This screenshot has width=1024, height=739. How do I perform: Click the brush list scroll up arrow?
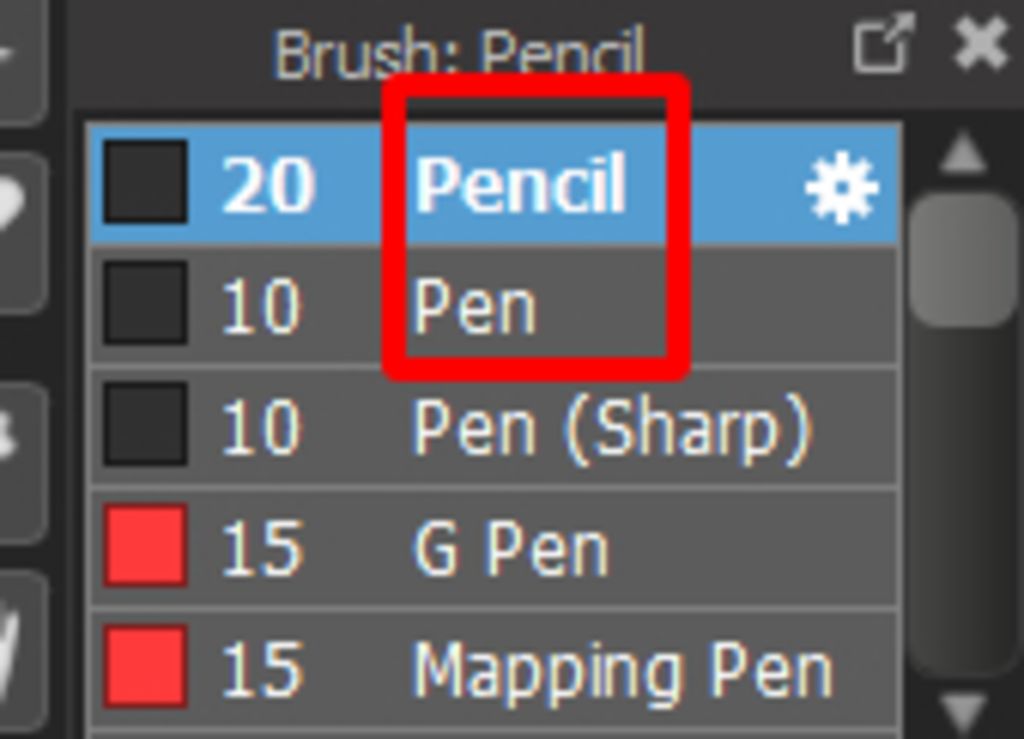(963, 154)
